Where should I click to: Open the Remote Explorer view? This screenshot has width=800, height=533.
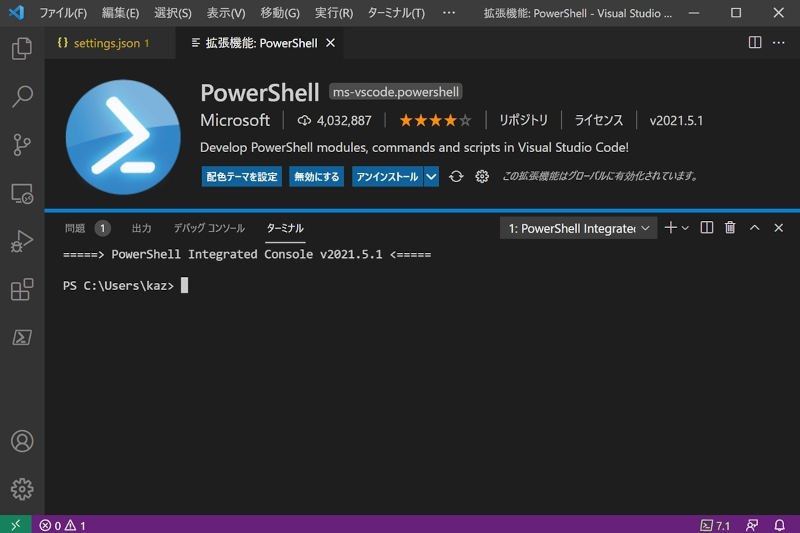(x=22, y=194)
